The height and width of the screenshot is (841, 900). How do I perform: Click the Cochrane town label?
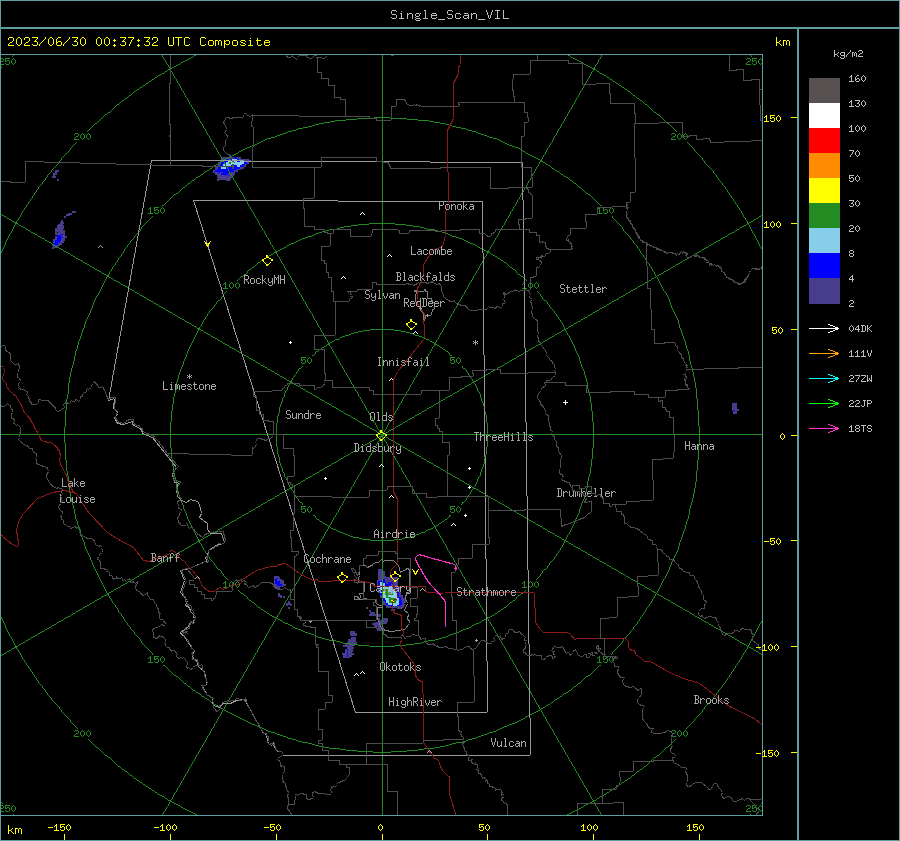point(327,559)
